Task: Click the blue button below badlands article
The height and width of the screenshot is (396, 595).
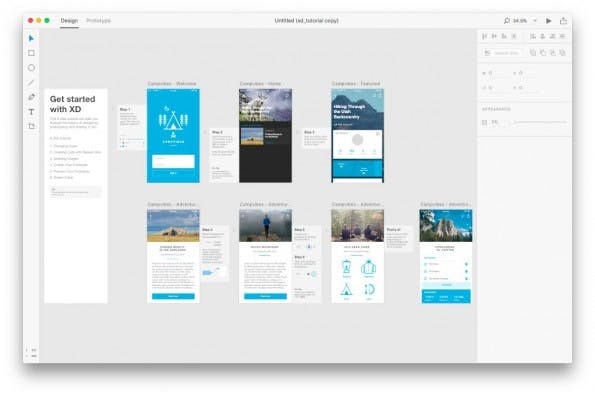Action: (x=173, y=296)
